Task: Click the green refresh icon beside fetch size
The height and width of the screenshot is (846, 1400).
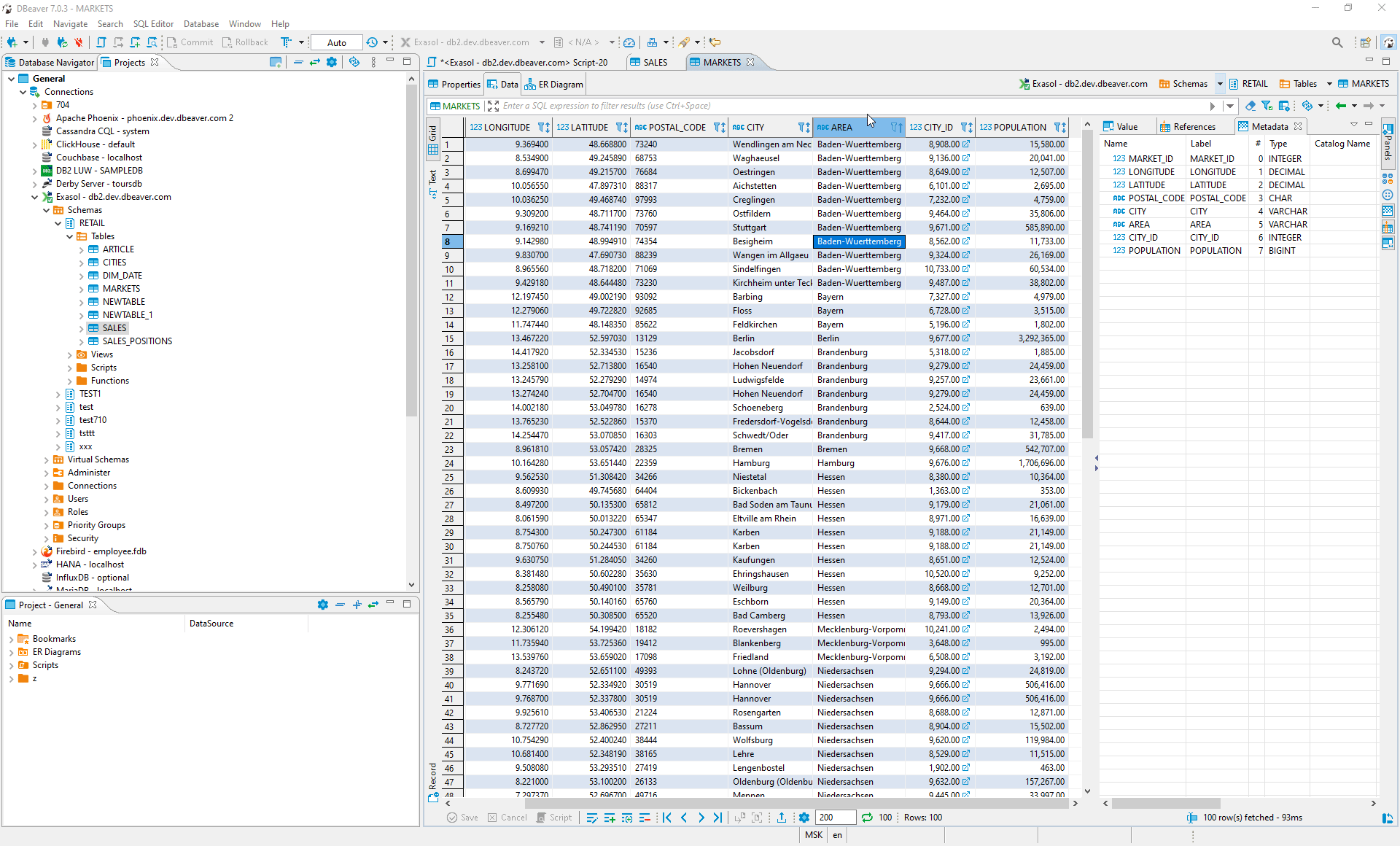Action: 867,818
